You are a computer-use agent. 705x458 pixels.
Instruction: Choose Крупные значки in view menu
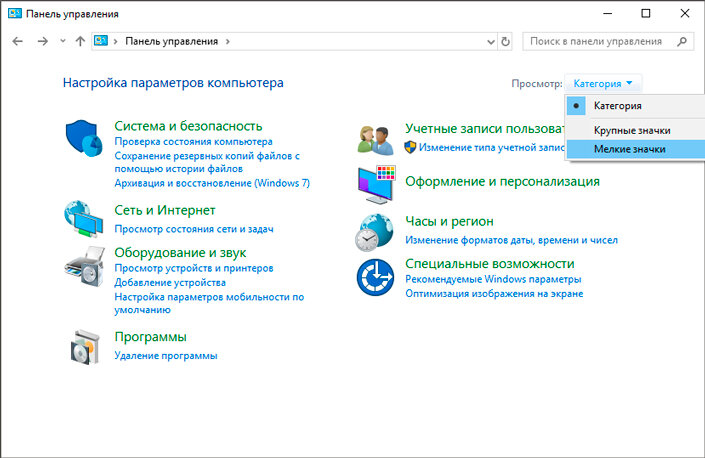[635, 130]
